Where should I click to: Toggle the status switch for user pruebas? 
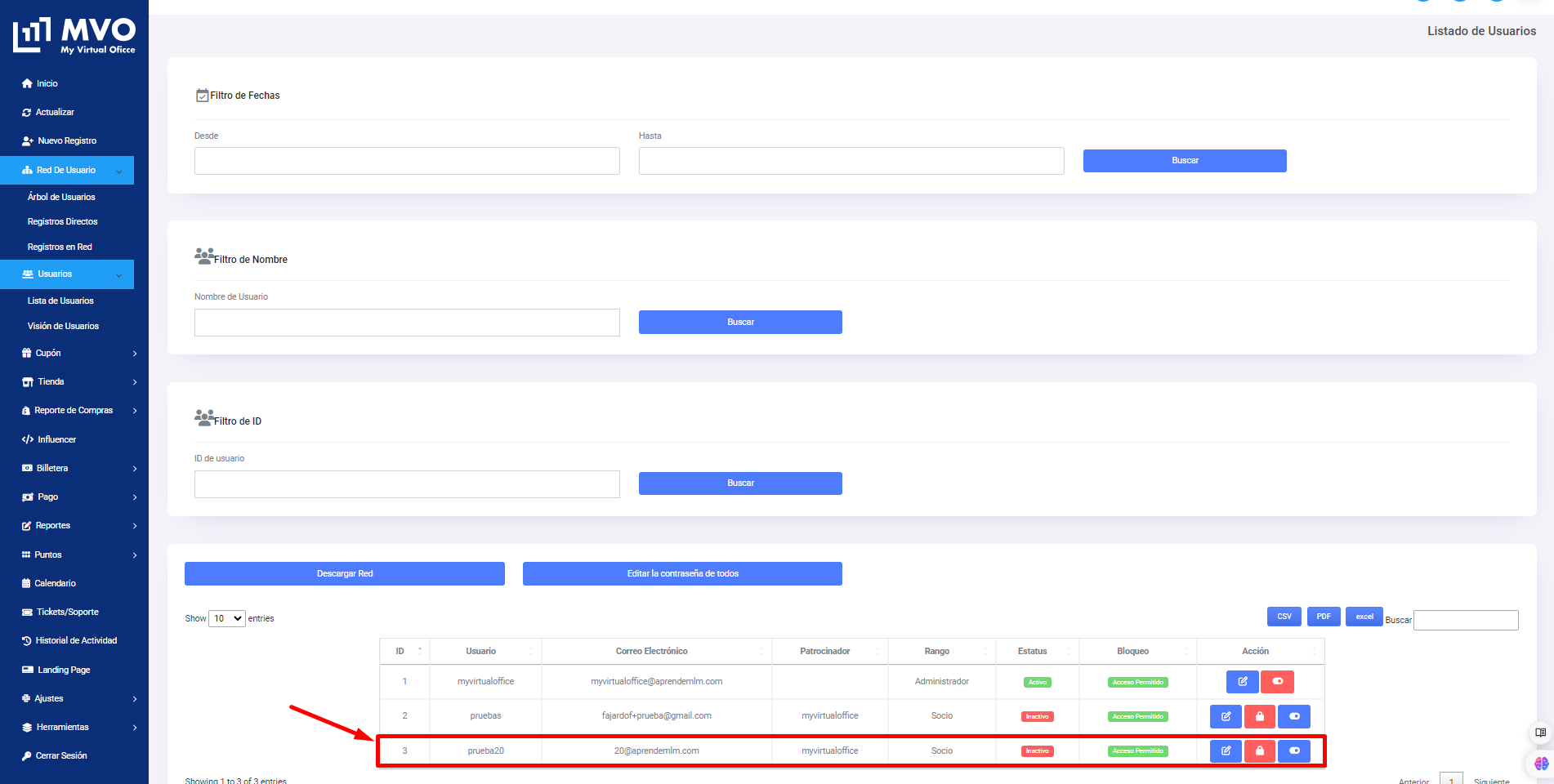click(x=1294, y=716)
